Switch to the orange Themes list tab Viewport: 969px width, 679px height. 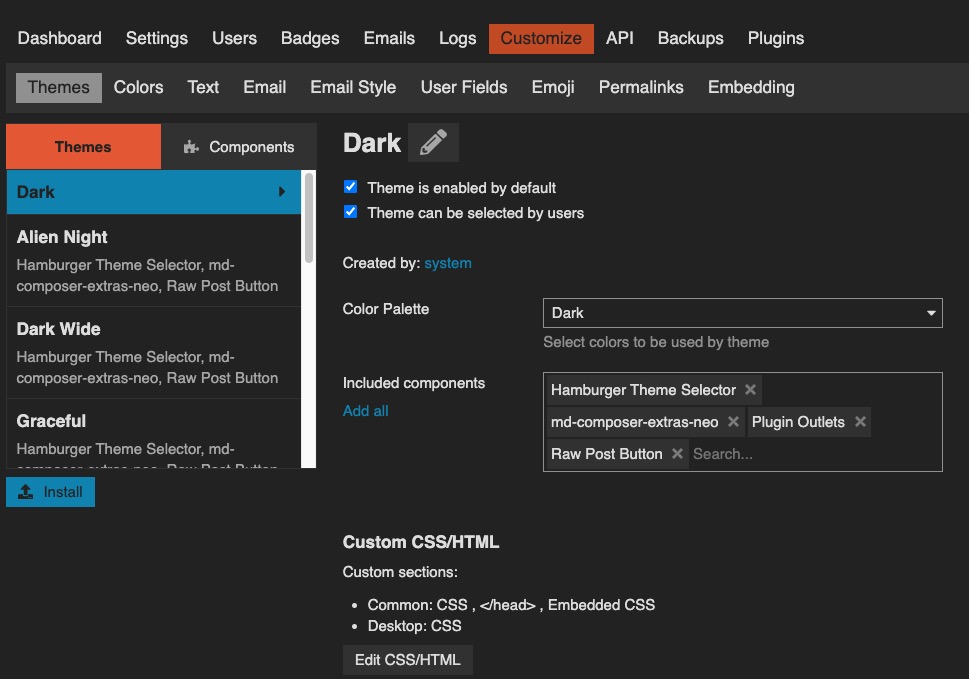pyautogui.click(x=83, y=147)
